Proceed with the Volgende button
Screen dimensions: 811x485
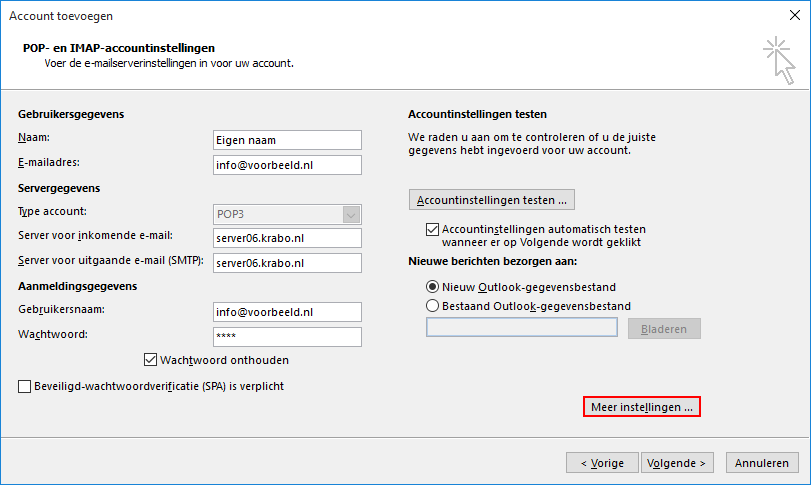tap(677, 463)
